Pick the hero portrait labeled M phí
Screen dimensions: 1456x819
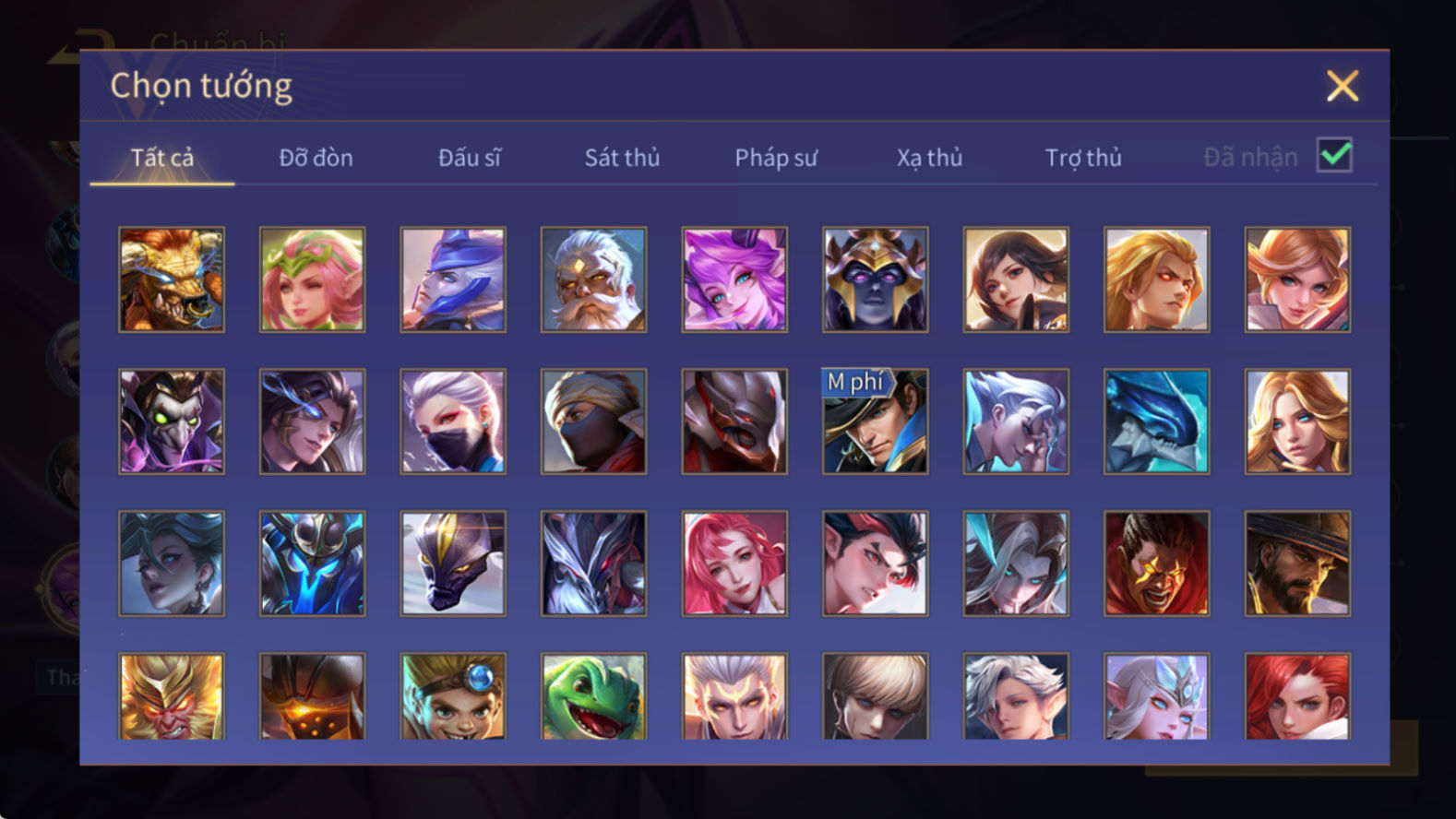(x=875, y=421)
